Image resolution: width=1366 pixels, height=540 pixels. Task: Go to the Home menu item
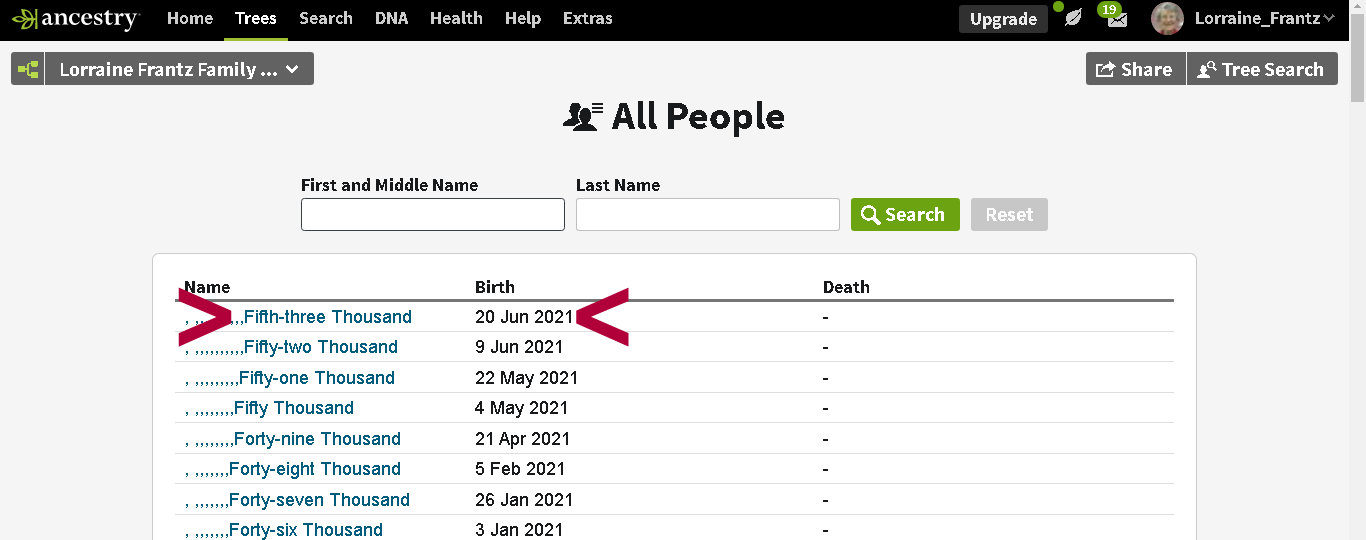(190, 19)
